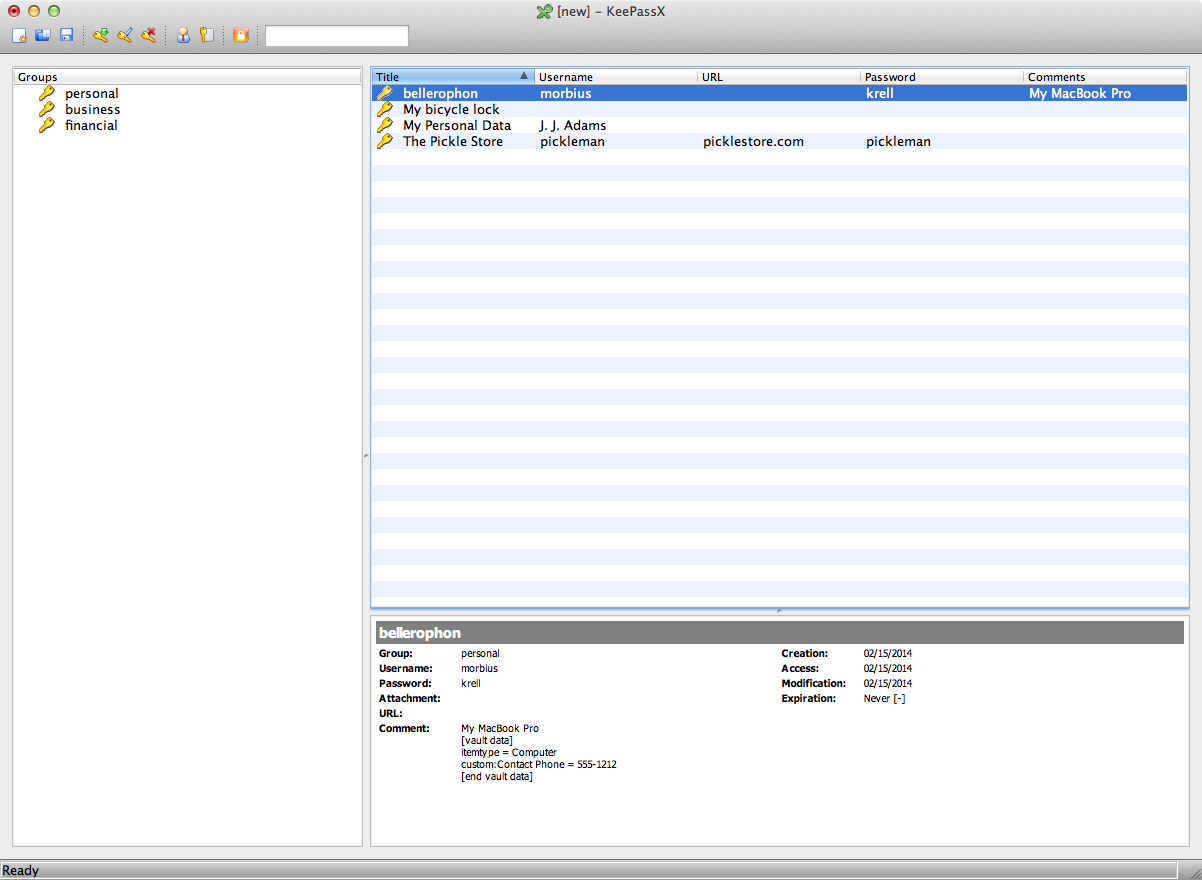Click the Open Database folder icon

43,36
